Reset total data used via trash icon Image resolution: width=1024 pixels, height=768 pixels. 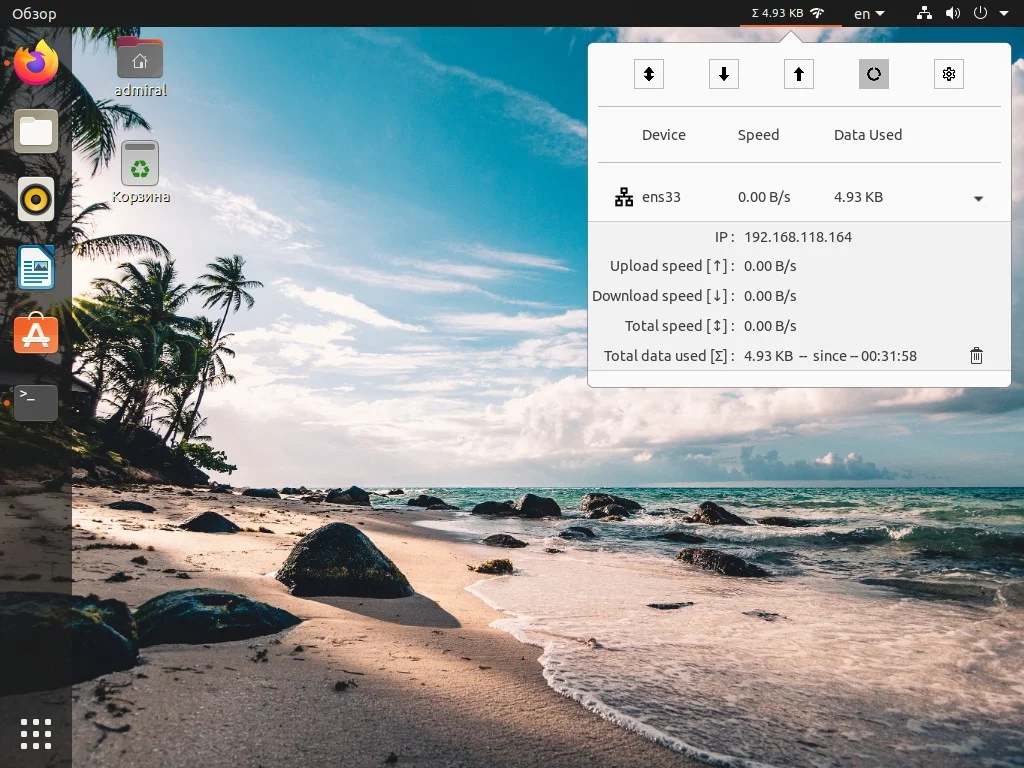[976, 355]
